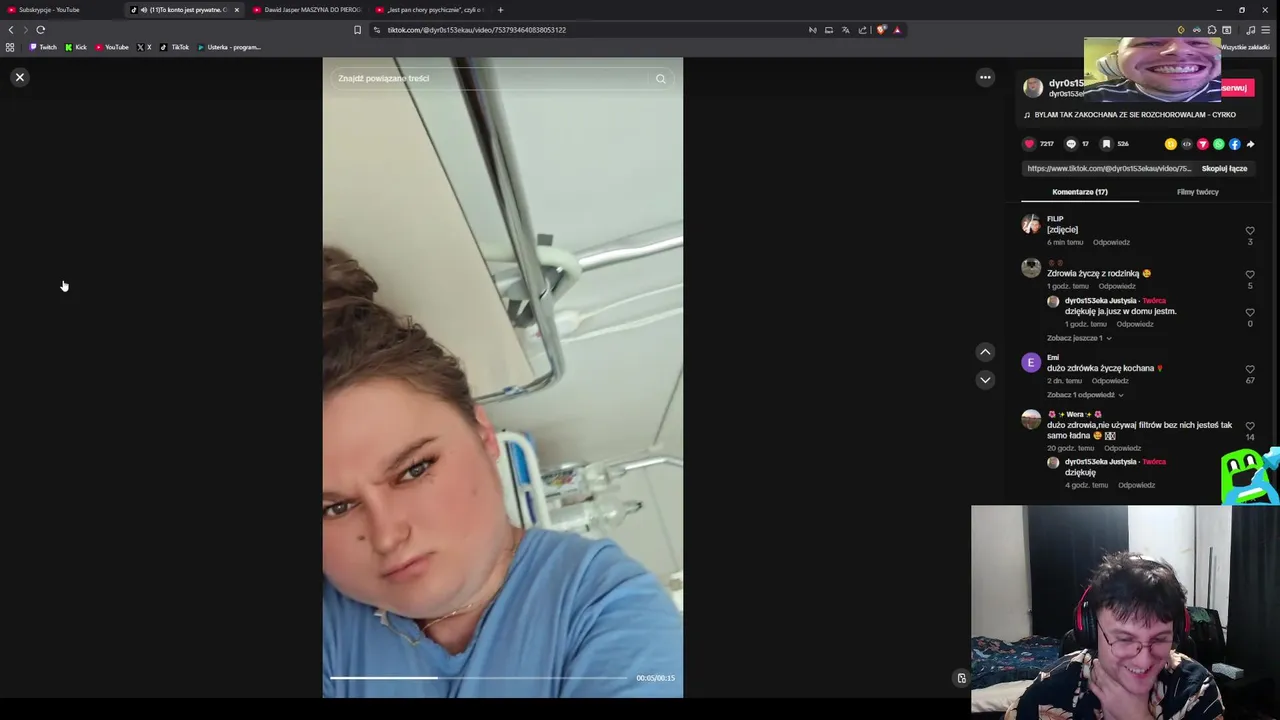This screenshot has height=720, width=1280.
Task: Like the 'dziękuję ja.jusz w domu jestm' reply
Action: (x=1250, y=313)
